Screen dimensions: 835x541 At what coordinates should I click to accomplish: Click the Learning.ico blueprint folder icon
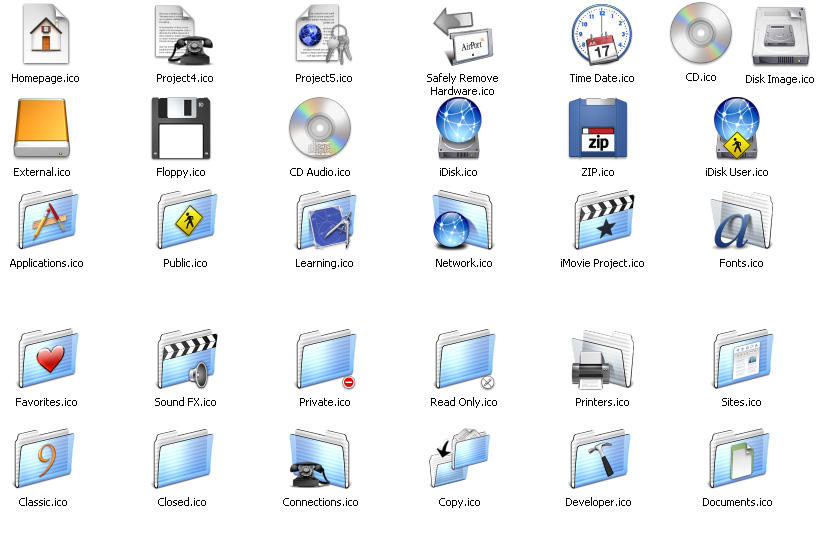click(325, 219)
